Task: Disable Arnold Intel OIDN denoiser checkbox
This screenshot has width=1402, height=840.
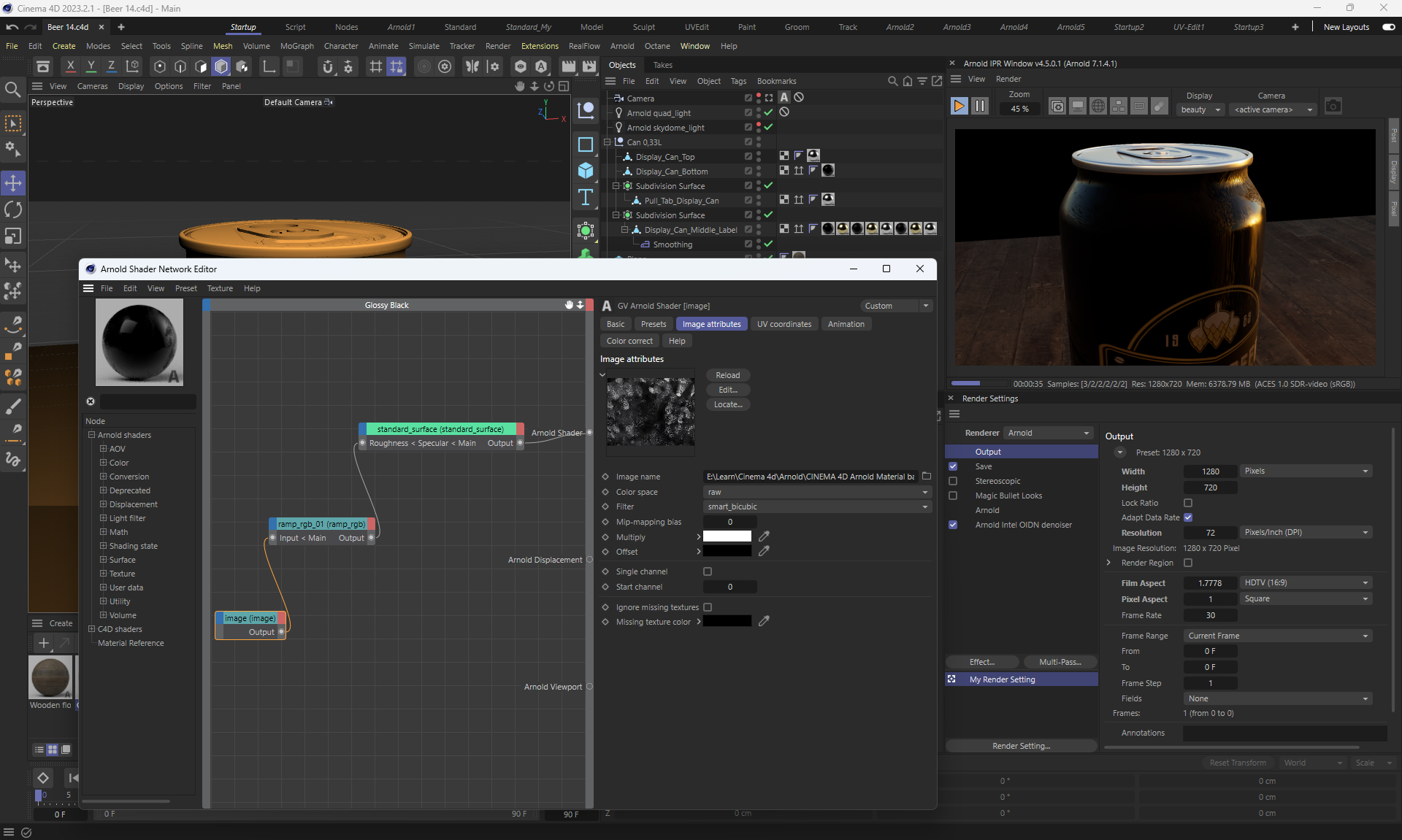Action: point(953,525)
